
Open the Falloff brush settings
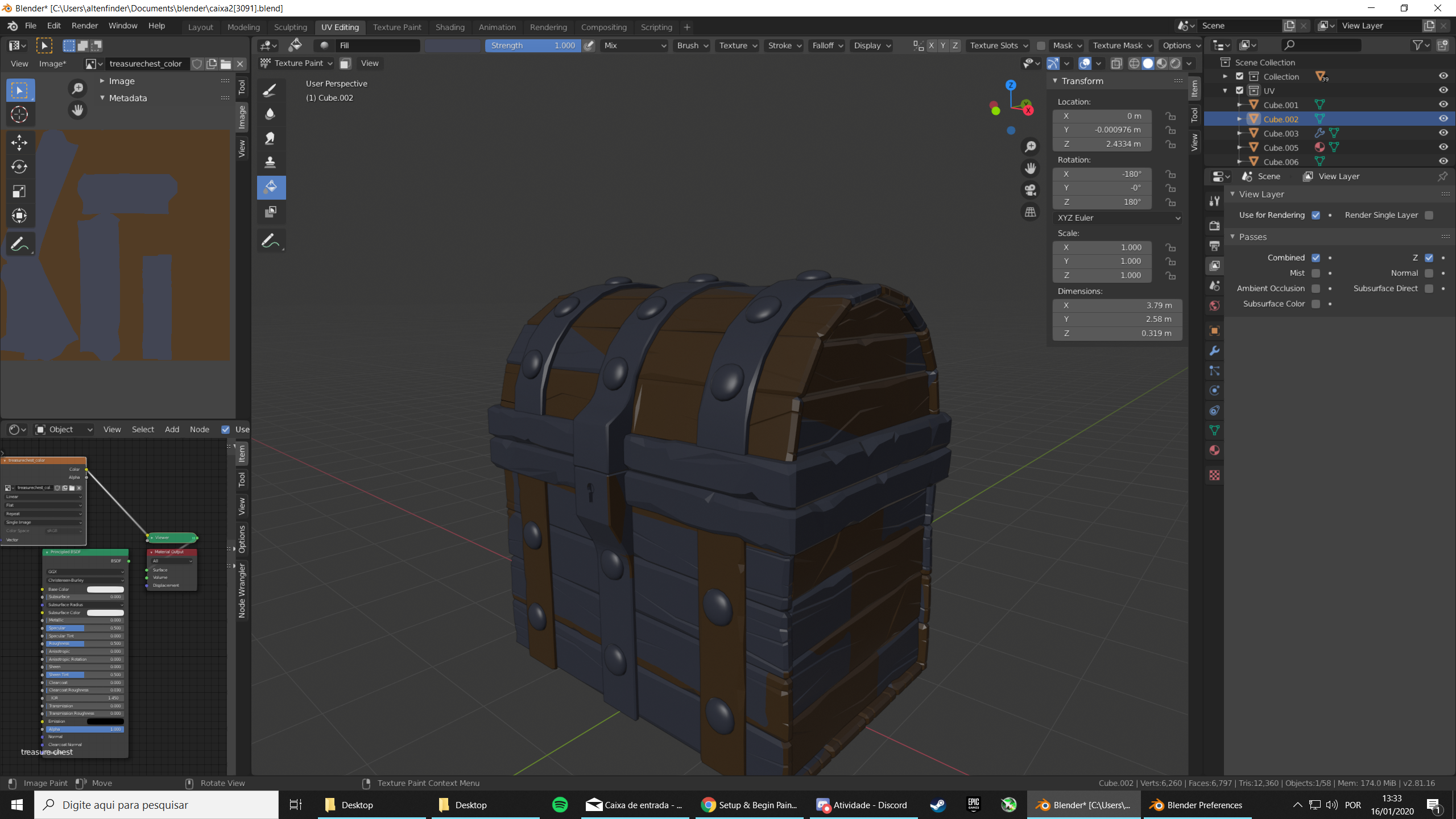(x=827, y=45)
